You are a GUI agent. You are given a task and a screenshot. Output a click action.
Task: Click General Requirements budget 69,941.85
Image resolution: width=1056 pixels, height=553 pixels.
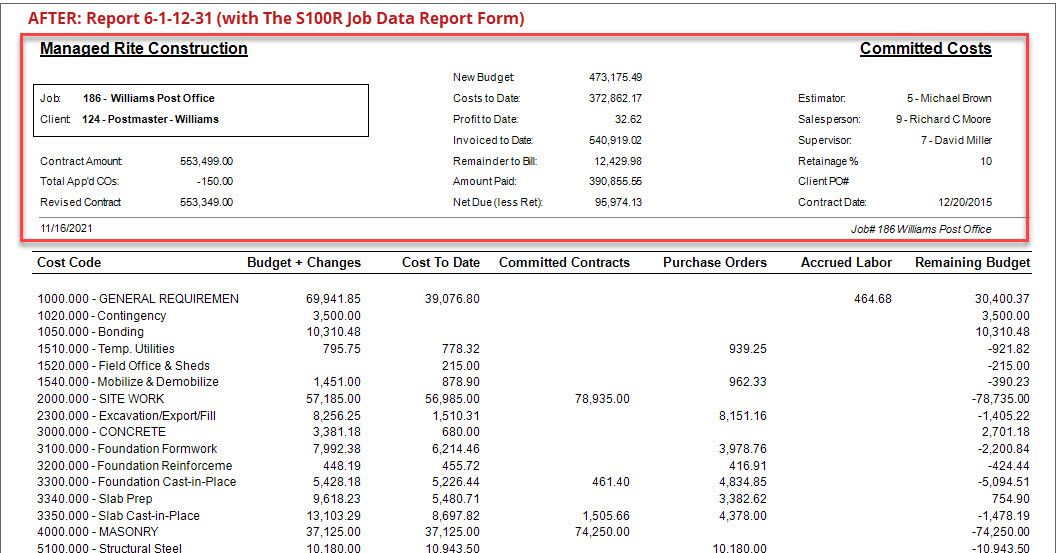point(333,298)
